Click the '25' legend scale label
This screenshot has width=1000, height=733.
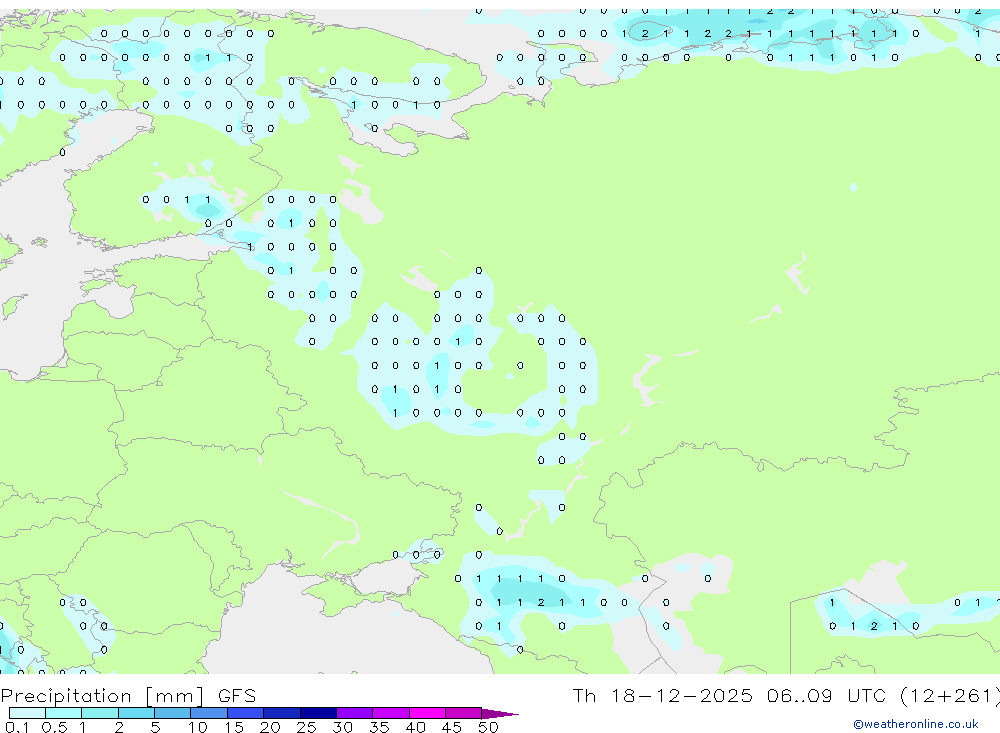[x=306, y=727]
